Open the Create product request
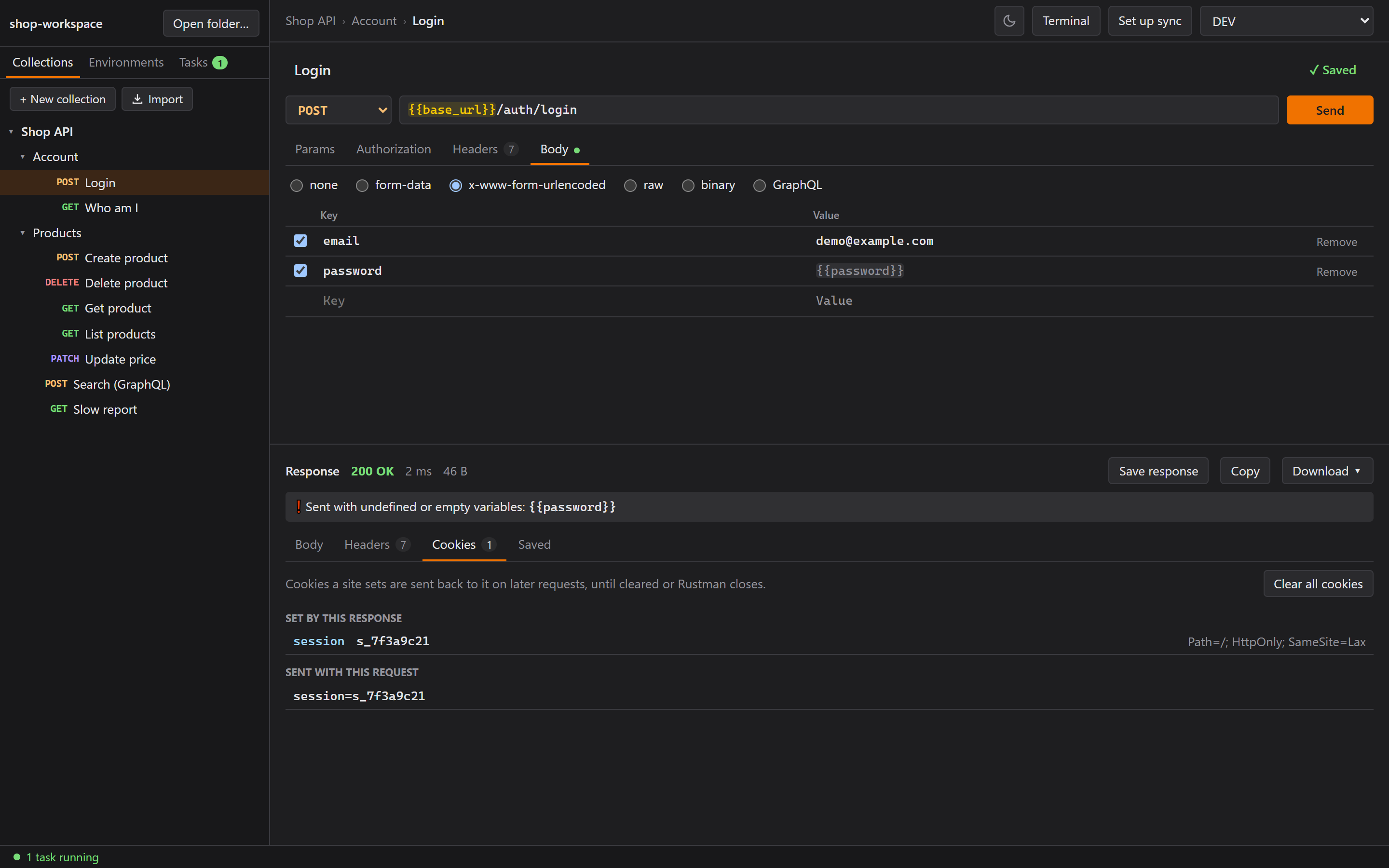 pyautogui.click(x=134, y=258)
